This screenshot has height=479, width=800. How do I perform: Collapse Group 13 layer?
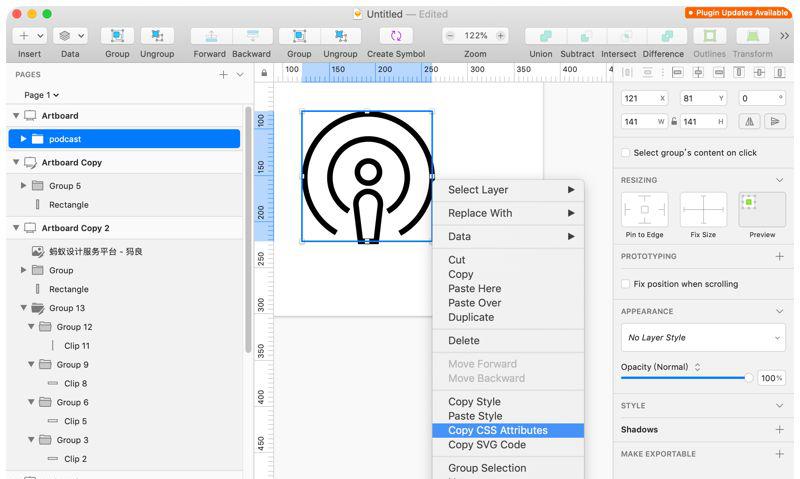23,308
